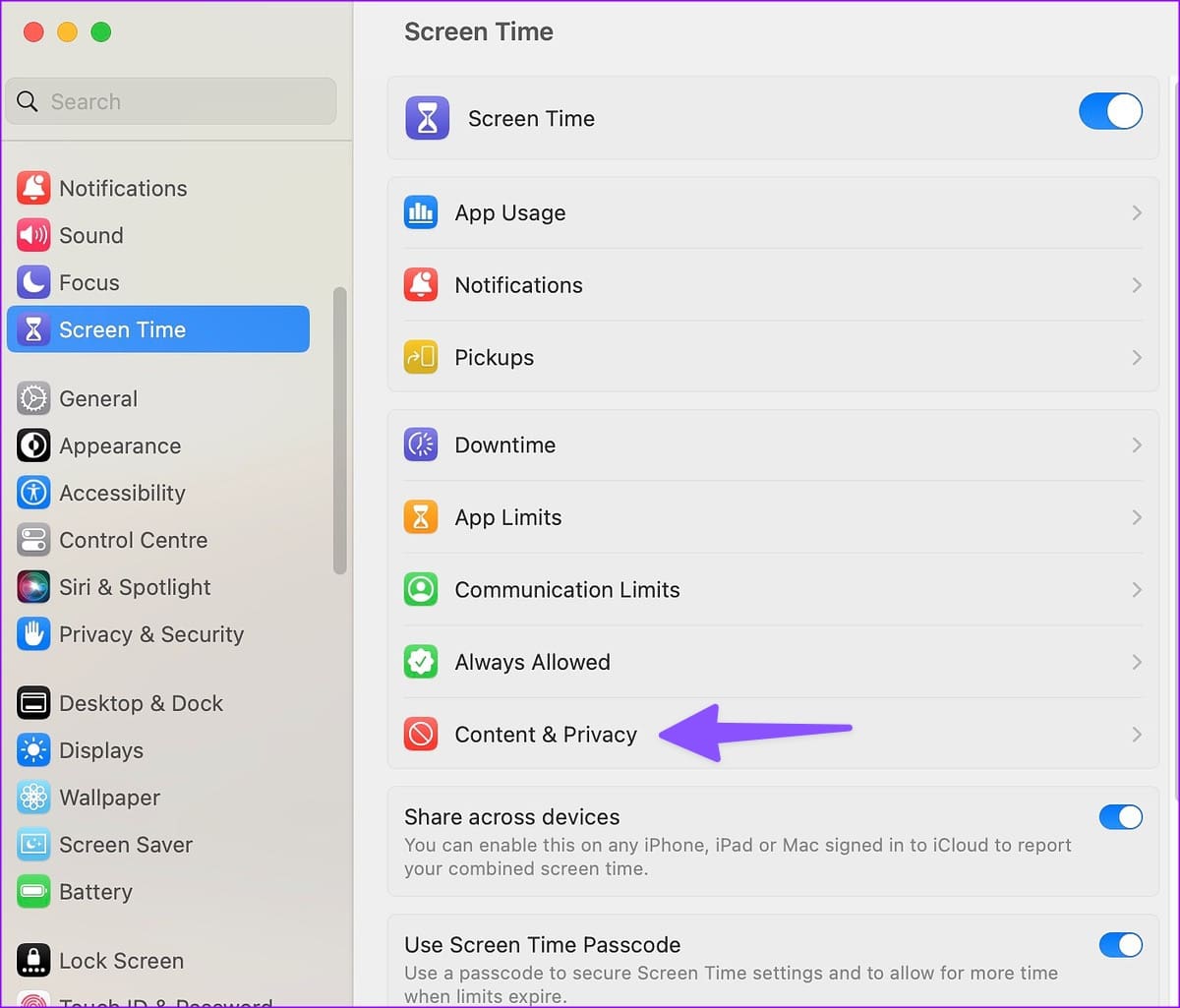
Task: Click the Appearance icon in sidebar
Action: [33, 445]
